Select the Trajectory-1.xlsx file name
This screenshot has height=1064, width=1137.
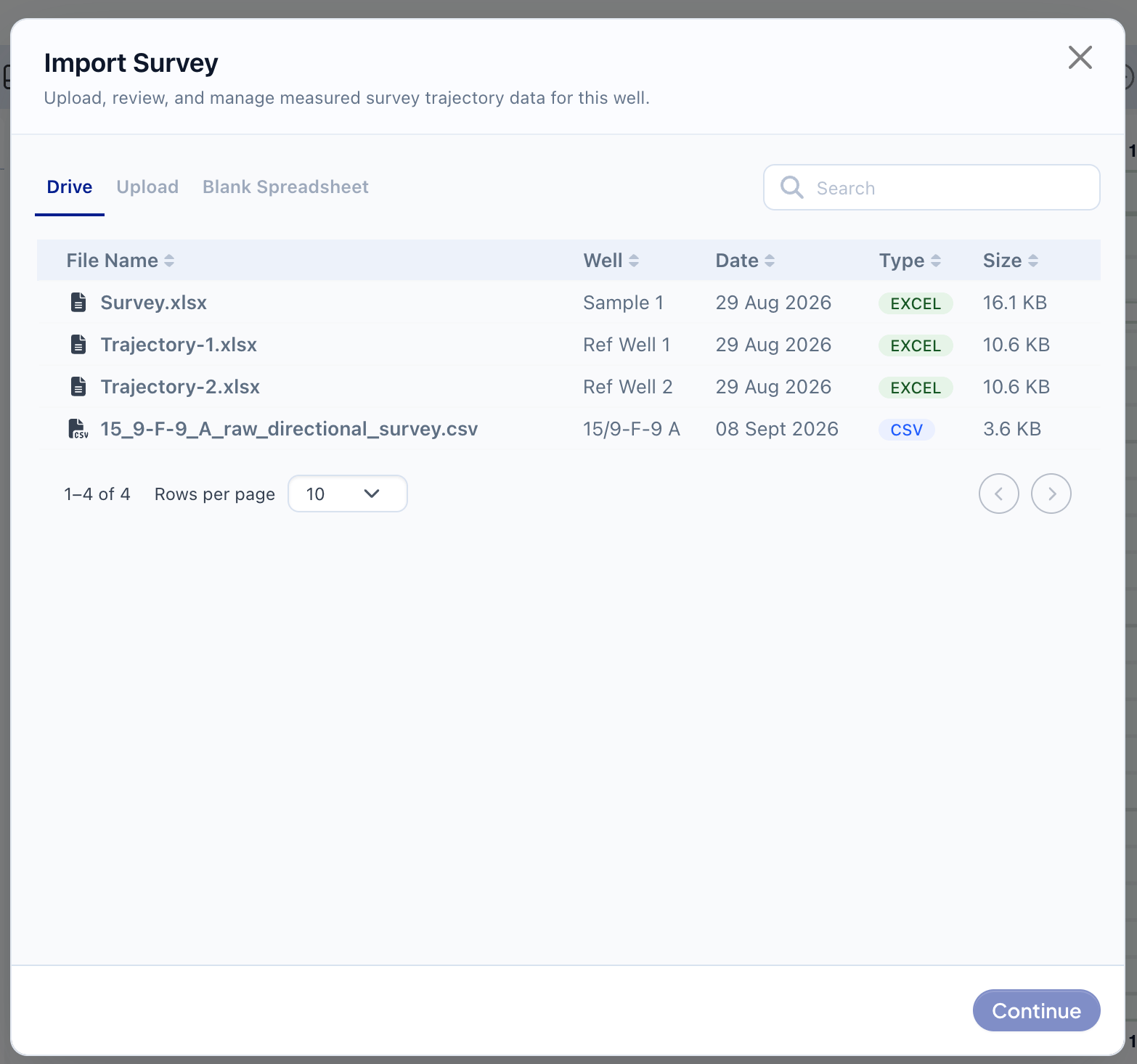[x=179, y=345]
